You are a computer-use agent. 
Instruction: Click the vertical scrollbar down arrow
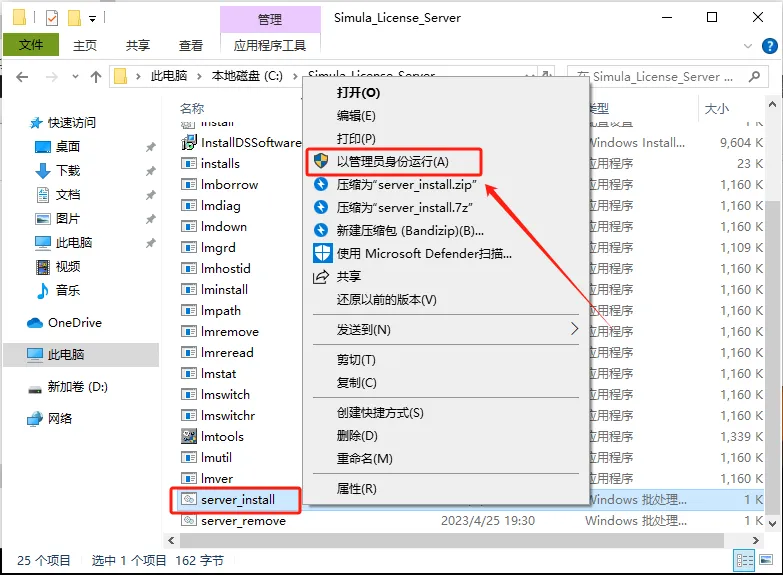(772, 523)
